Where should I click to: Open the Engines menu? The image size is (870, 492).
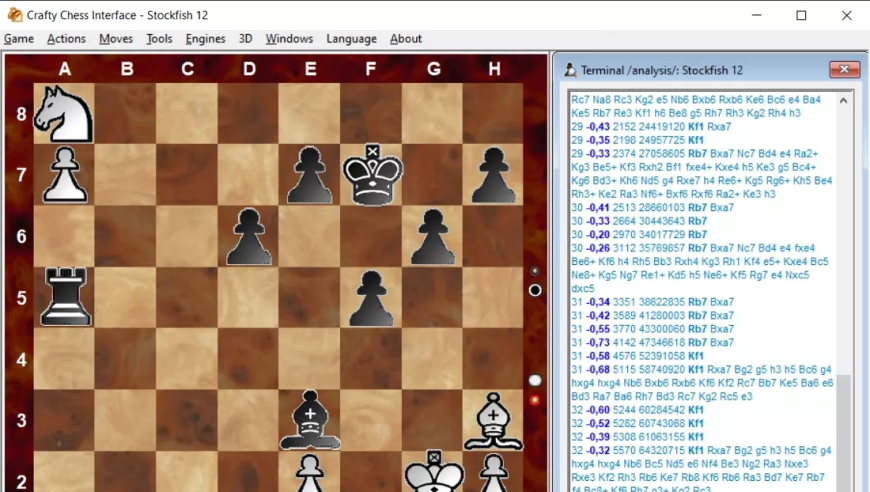pos(205,39)
